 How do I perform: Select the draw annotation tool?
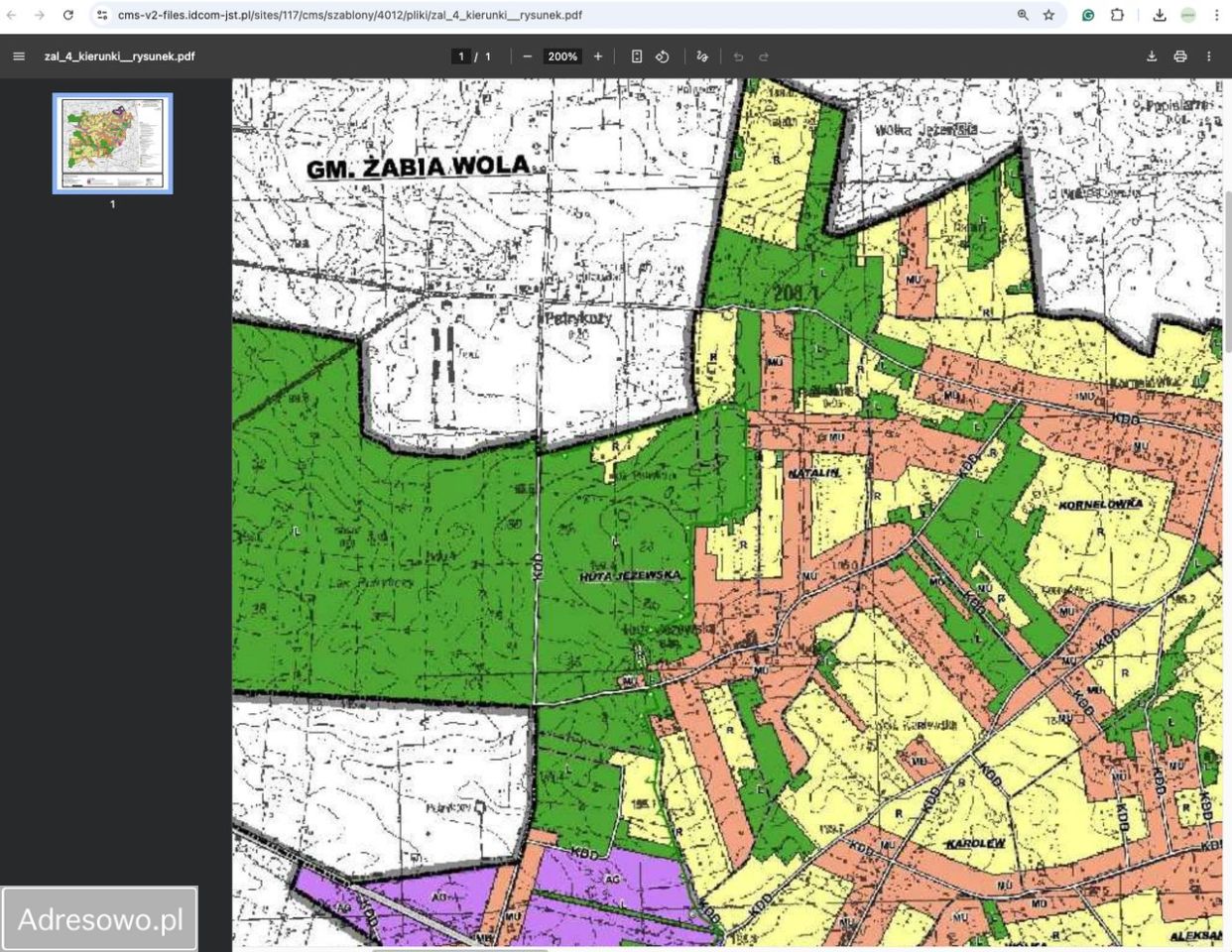tap(702, 57)
